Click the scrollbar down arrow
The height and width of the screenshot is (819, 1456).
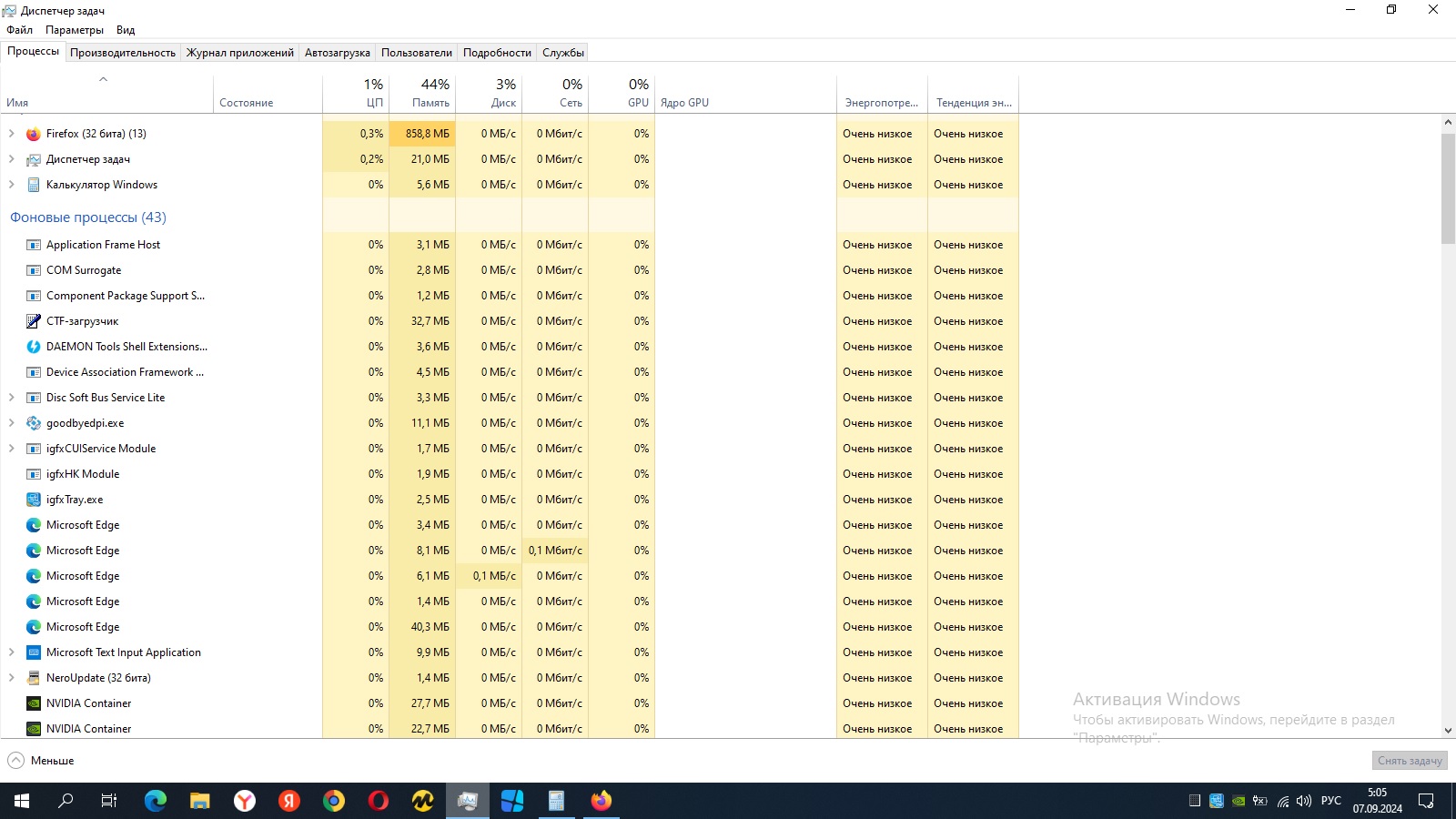pos(1448,731)
